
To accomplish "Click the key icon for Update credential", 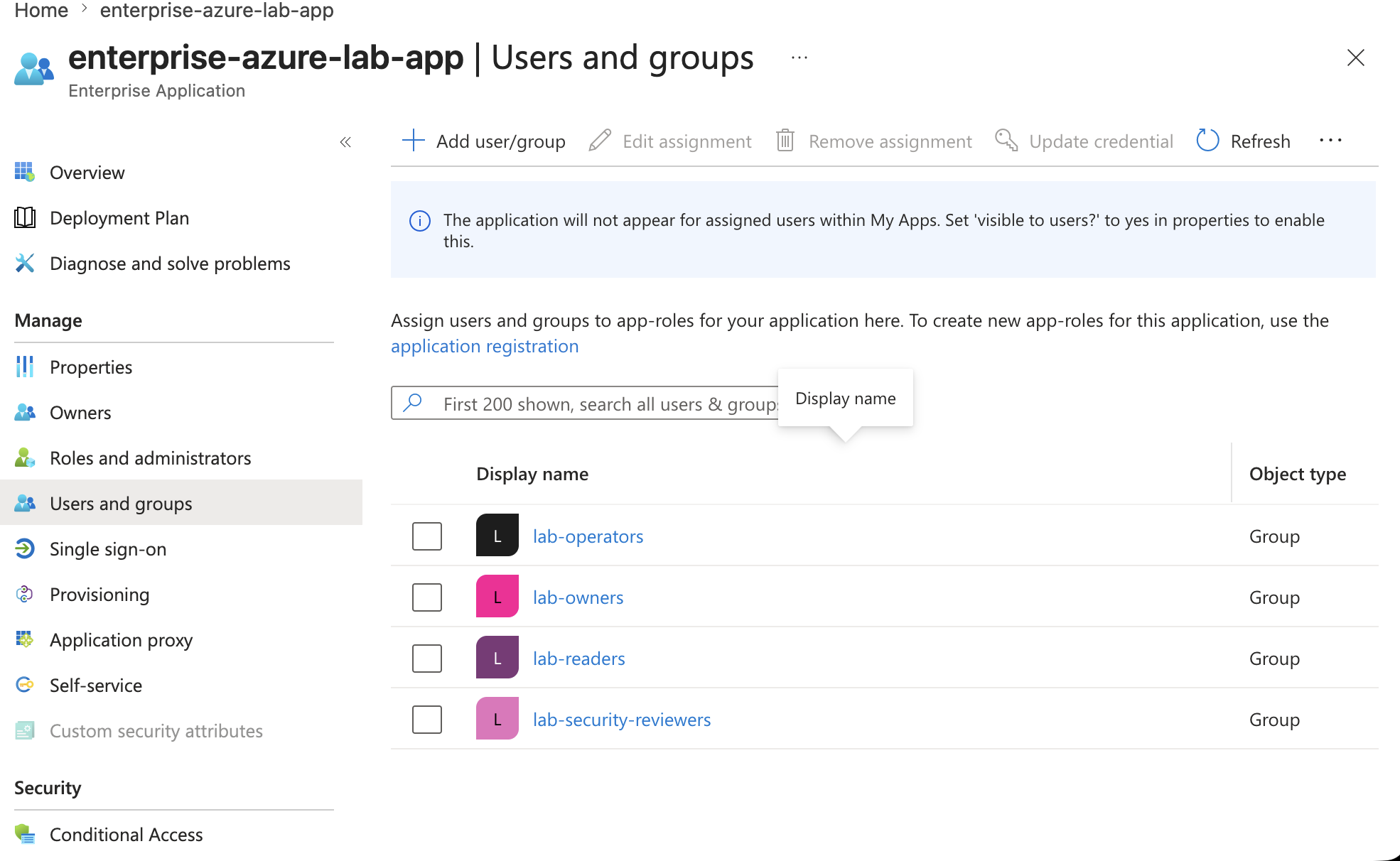I will click(x=1006, y=141).
